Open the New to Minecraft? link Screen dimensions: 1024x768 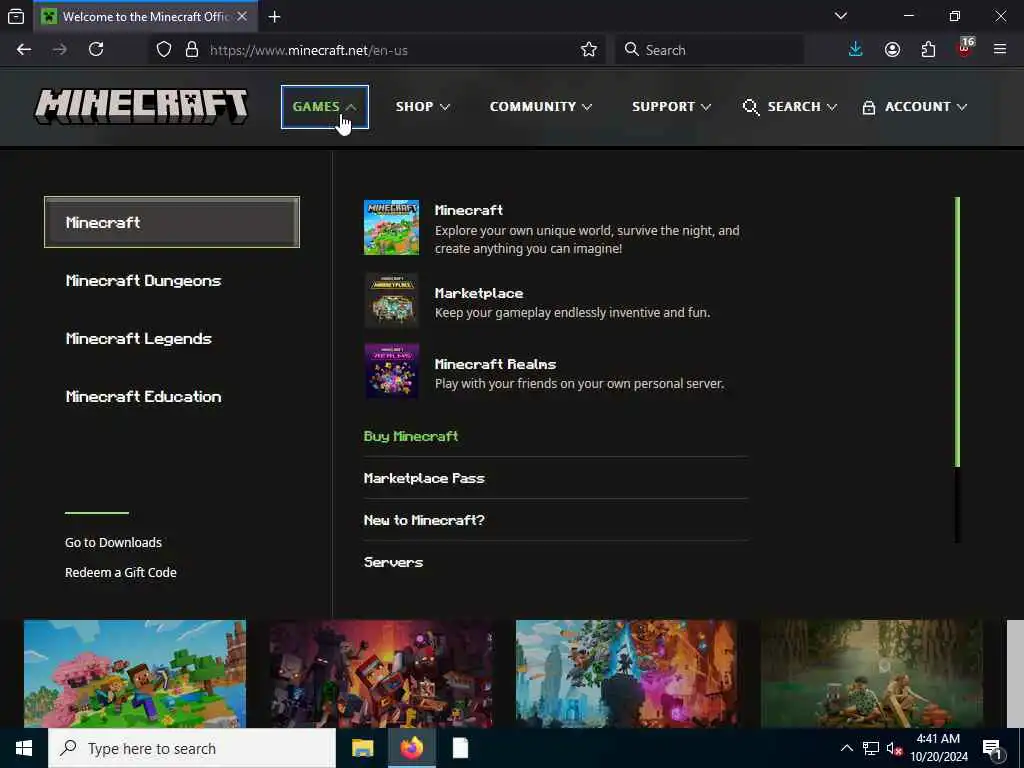coord(424,520)
